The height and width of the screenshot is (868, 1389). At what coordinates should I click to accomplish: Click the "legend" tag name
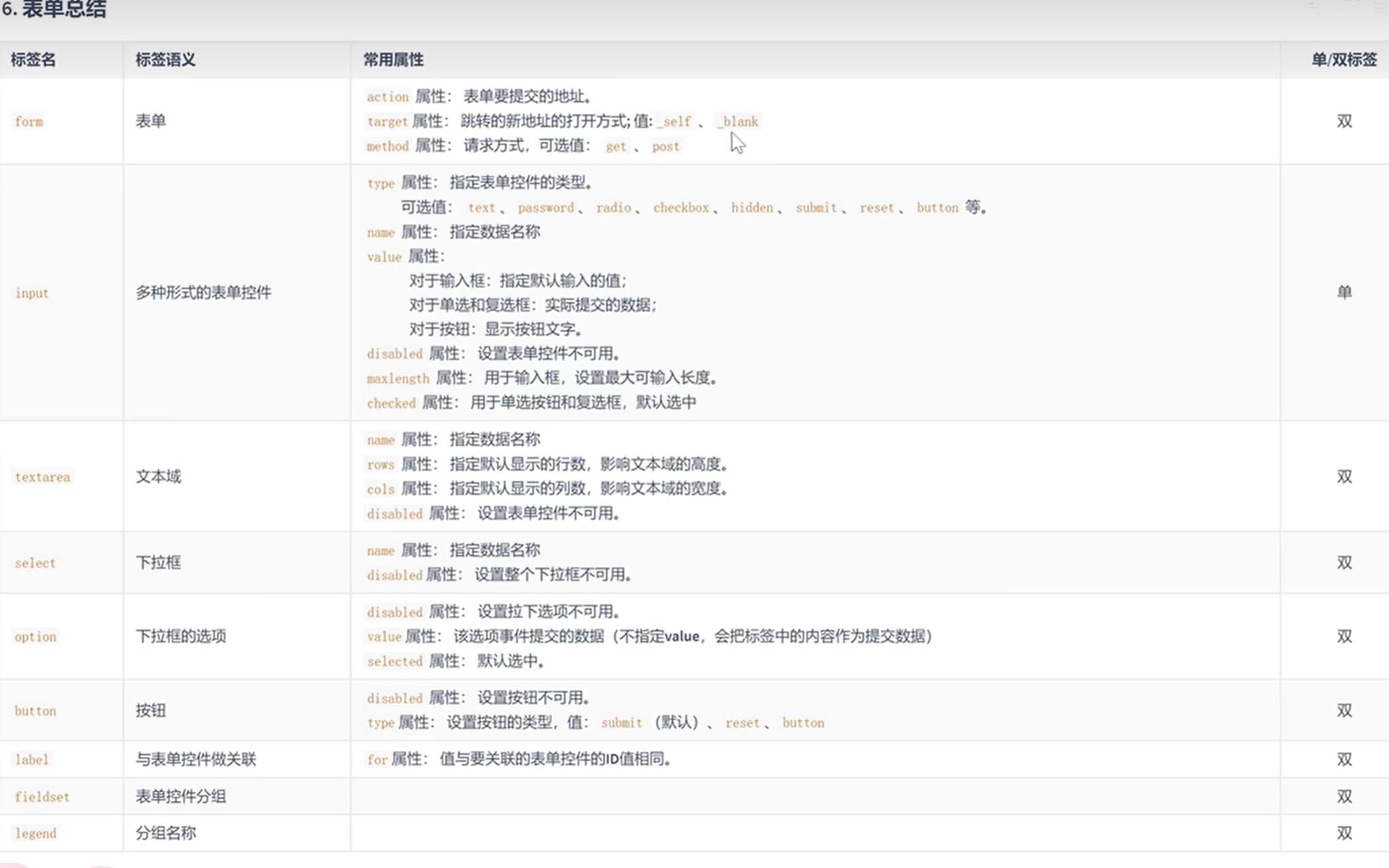coord(35,833)
